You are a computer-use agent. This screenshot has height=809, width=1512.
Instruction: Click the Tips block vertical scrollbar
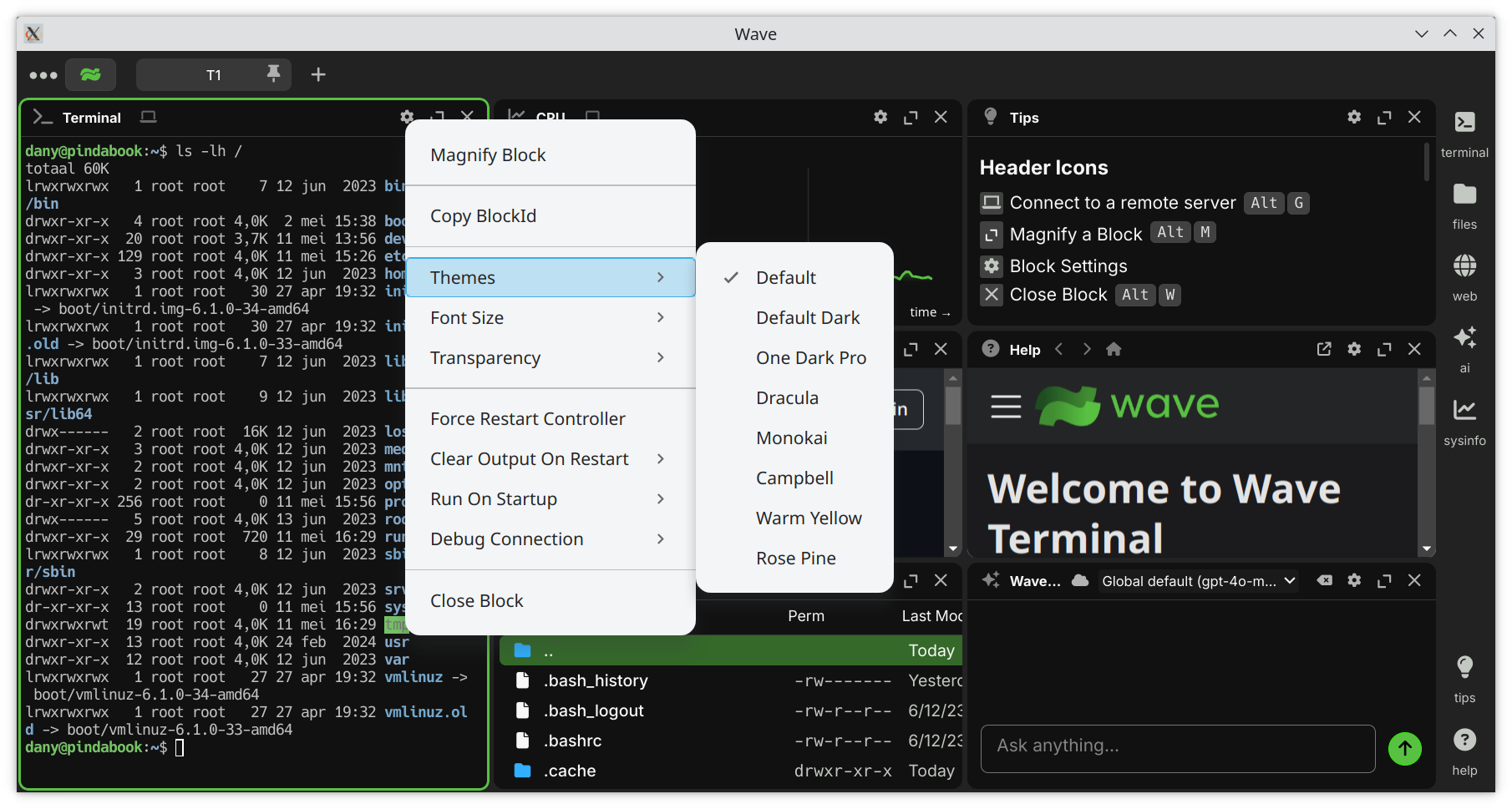tap(1427, 161)
